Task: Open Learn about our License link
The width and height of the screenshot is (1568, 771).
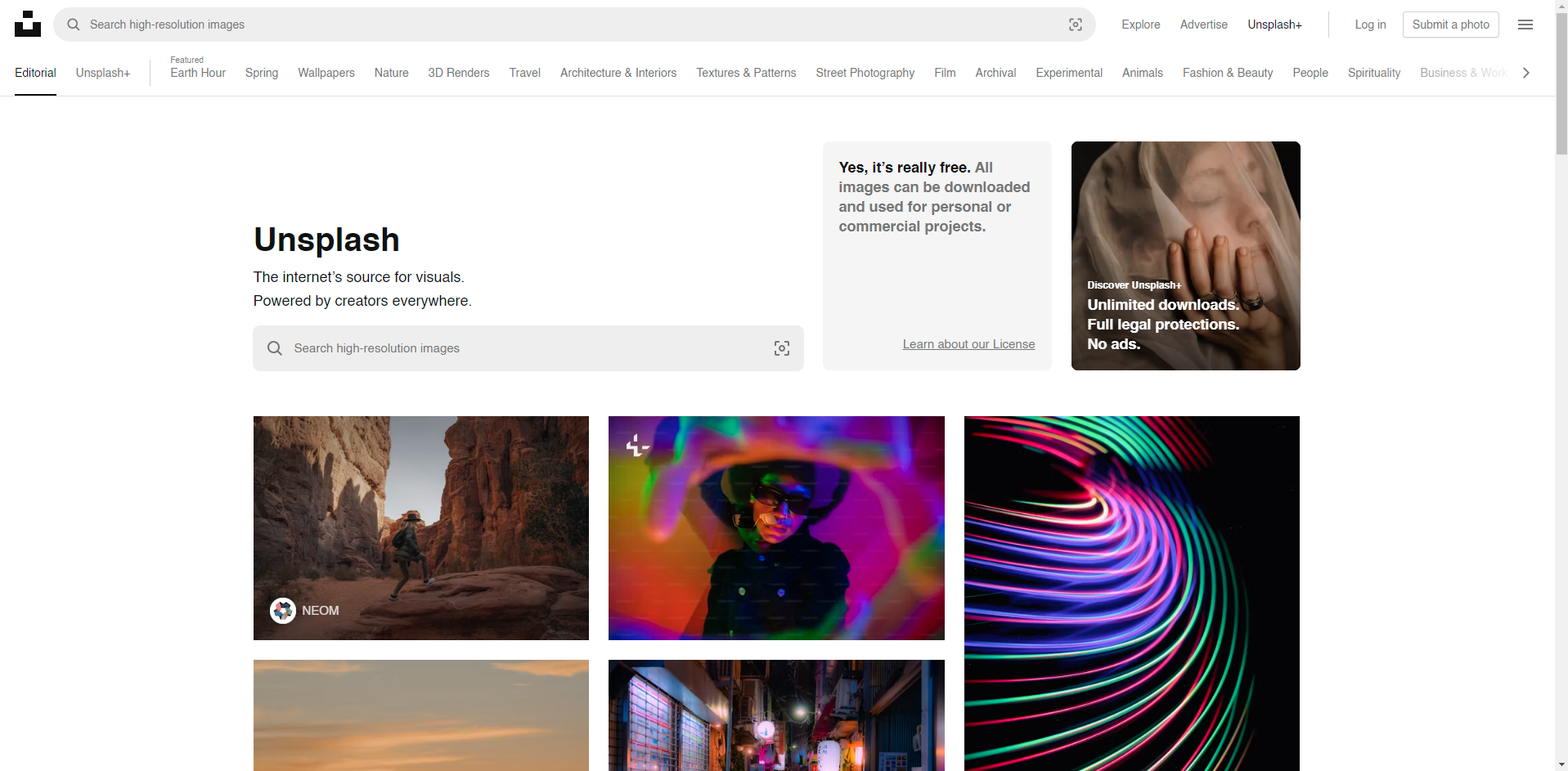Action: [968, 343]
